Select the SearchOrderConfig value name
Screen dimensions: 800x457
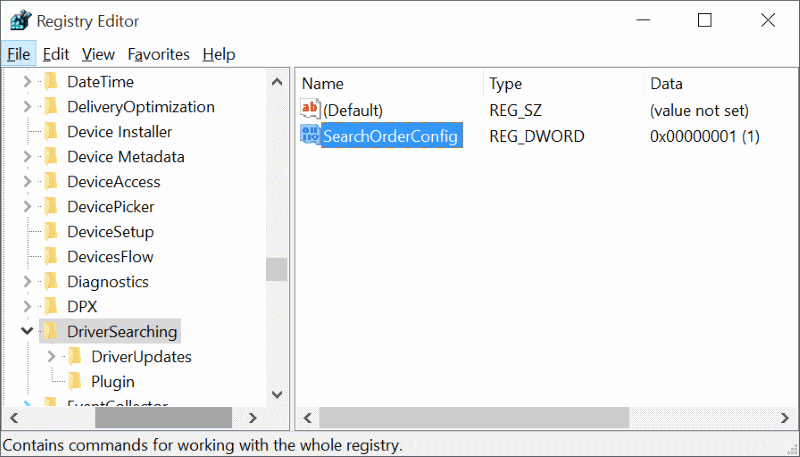(x=391, y=136)
